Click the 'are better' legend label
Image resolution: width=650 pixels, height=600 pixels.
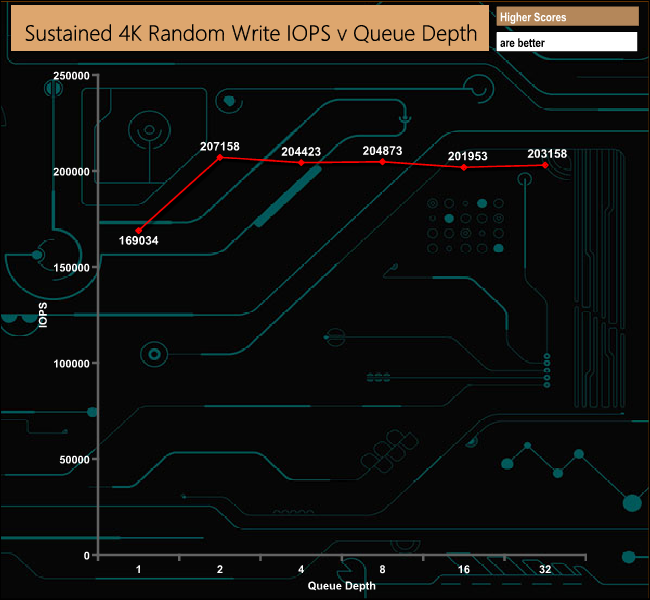click(522, 43)
